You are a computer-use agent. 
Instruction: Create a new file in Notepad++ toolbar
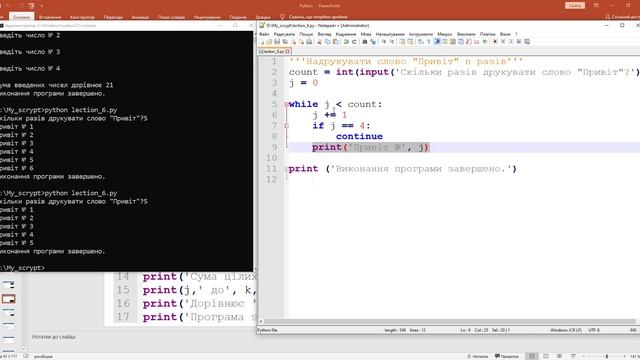coord(262,42)
